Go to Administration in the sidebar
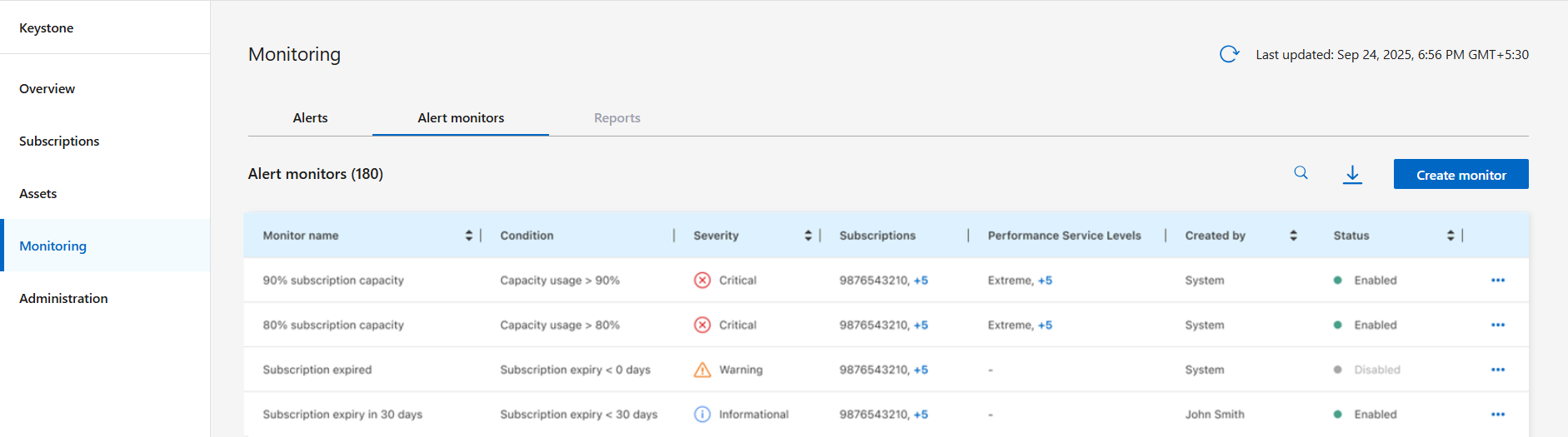This screenshot has height=437, width=1568. click(x=63, y=299)
